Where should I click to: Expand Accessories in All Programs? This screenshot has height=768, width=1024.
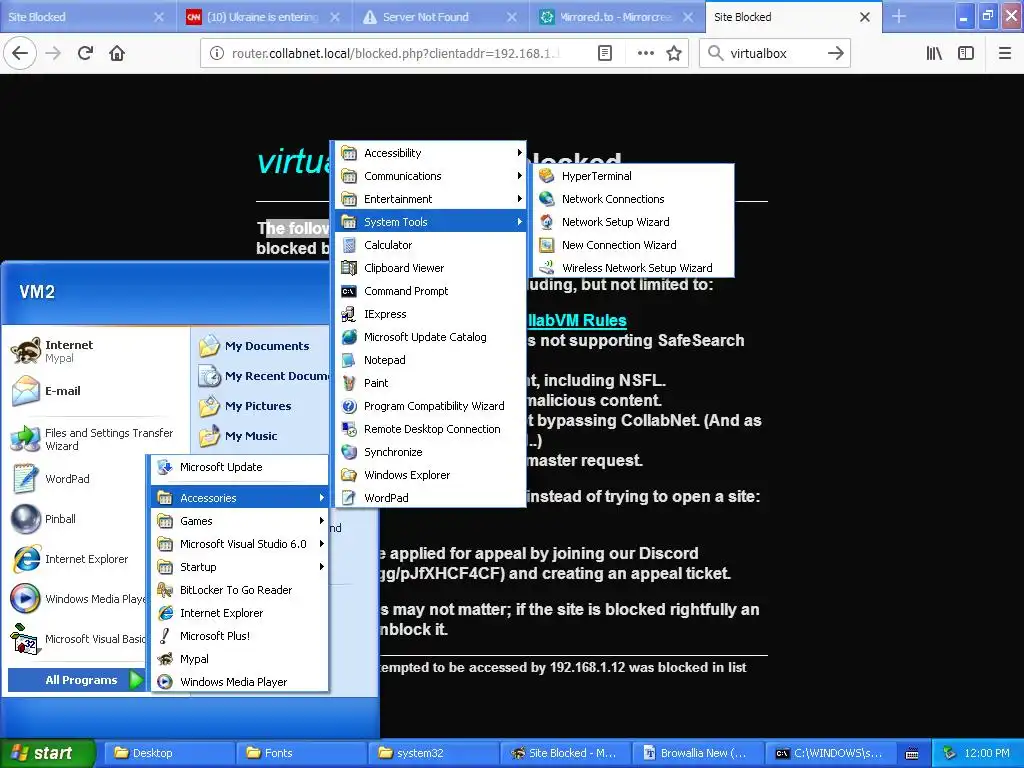click(240, 498)
